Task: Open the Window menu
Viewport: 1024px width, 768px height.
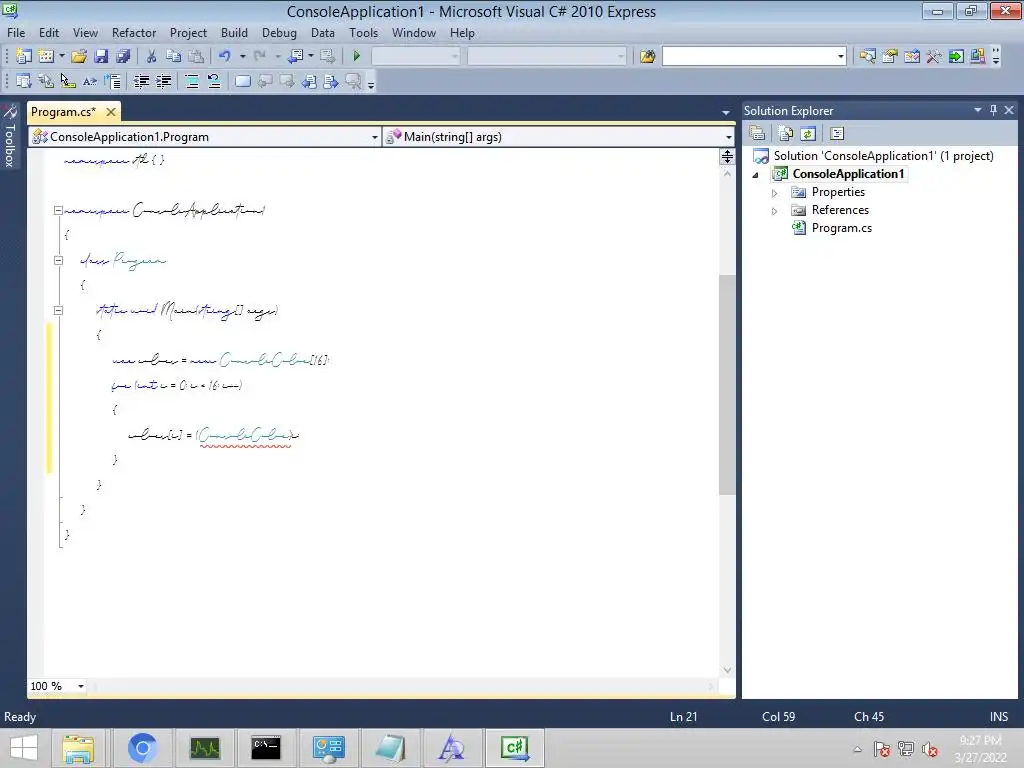Action: [x=413, y=33]
